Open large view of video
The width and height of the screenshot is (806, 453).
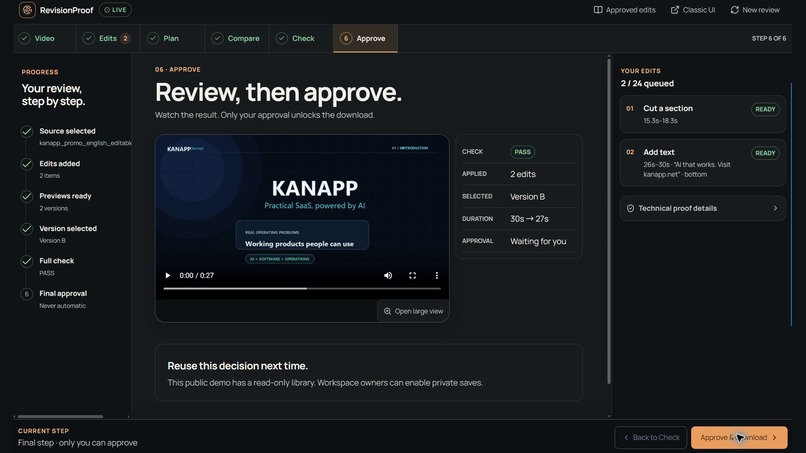413,311
